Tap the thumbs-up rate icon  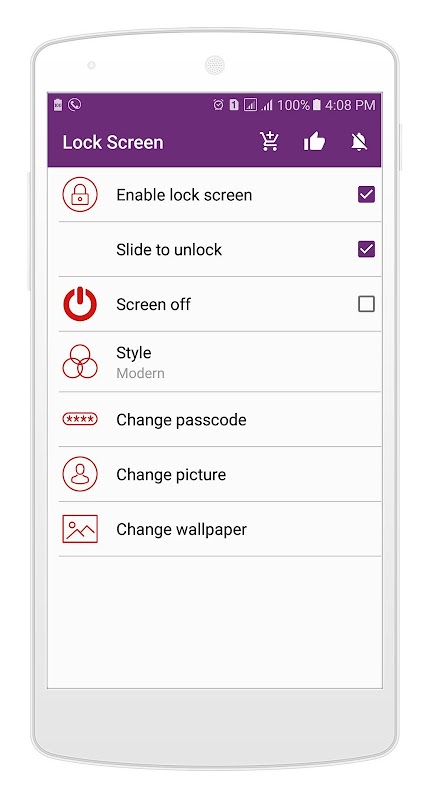tap(314, 141)
